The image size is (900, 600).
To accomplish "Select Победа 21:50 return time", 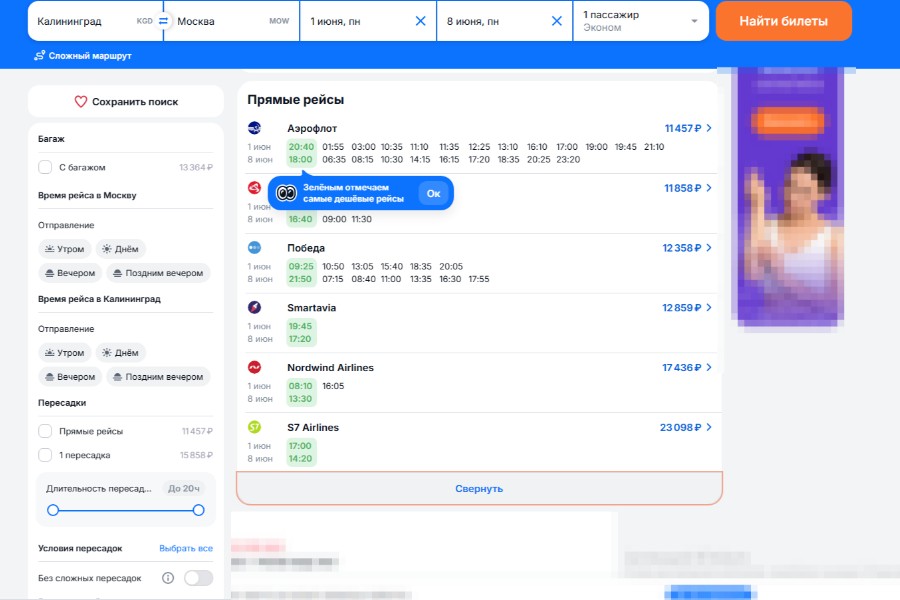I will 301,279.
